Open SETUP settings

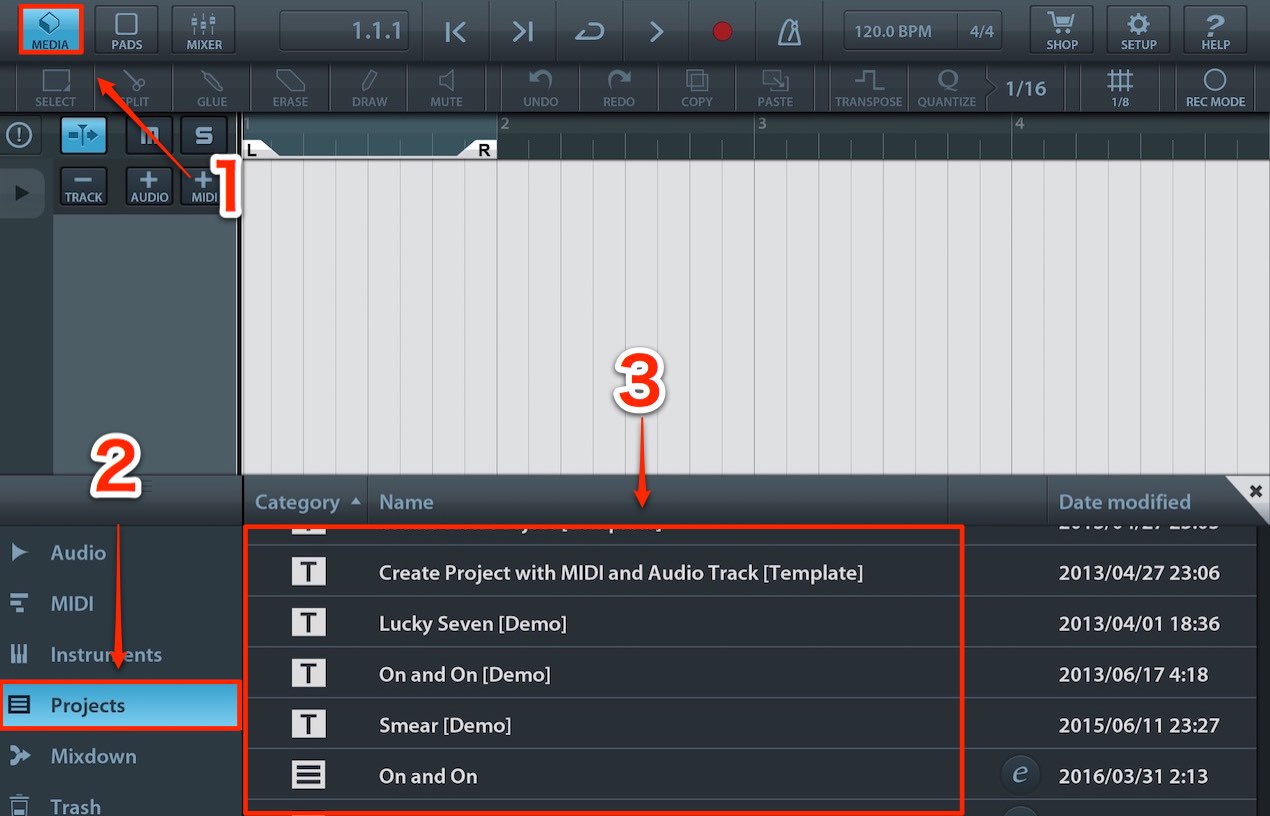1138,29
